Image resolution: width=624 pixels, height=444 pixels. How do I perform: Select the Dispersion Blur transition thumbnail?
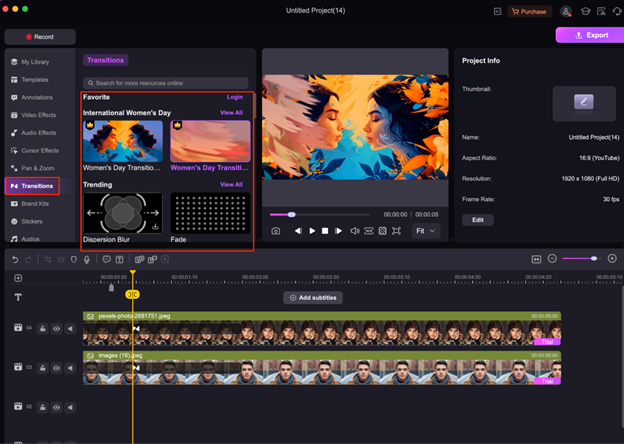[123, 213]
